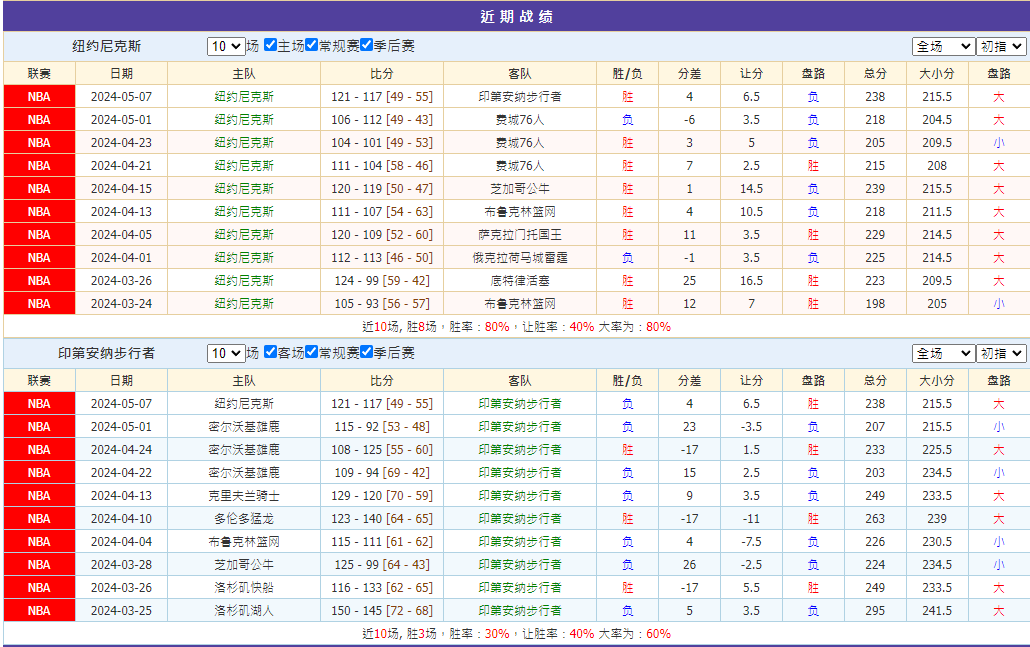Click 大小分 header in Pacers table
The image size is (1030, 647).
point(937,380)
